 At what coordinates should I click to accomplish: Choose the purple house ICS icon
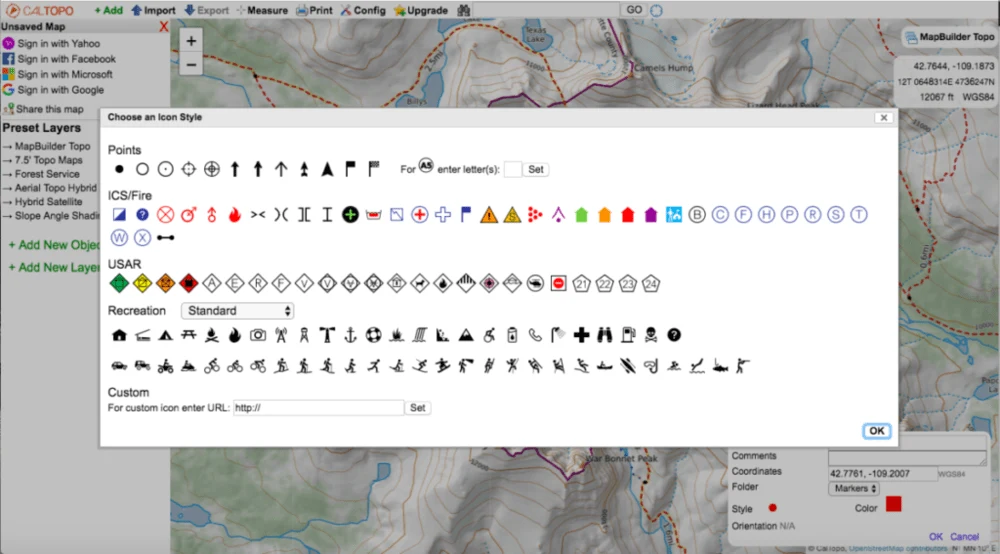click(651, 215)
